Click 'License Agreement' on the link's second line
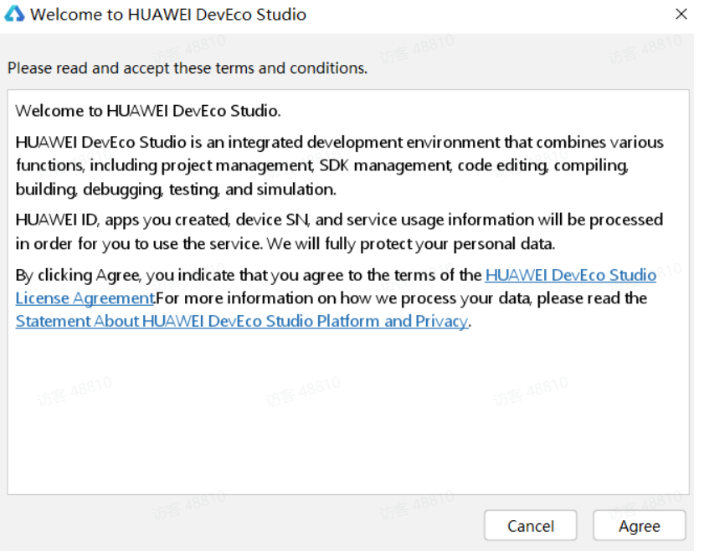The height and width of the screenshot is (558, 701). [x=84, y=298]
